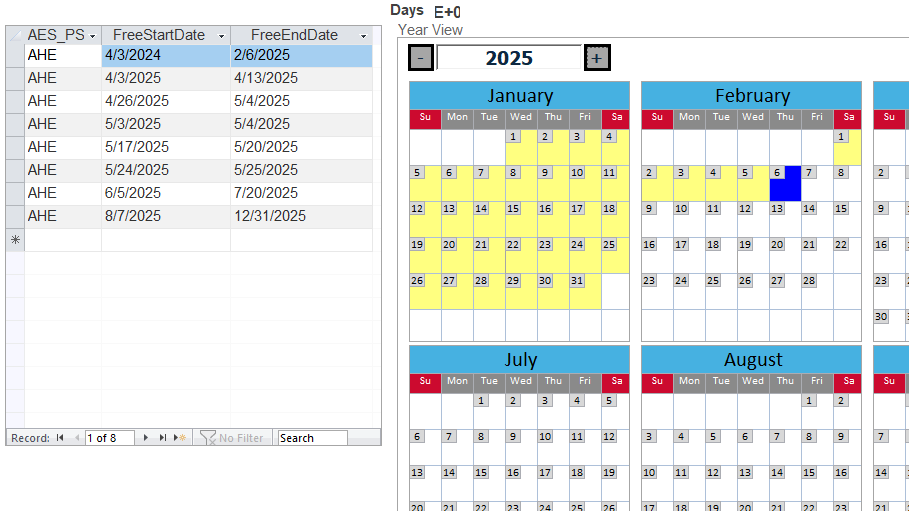909x511 pixels.
Task: Select July 13 day cell
Action: point(426,483)
